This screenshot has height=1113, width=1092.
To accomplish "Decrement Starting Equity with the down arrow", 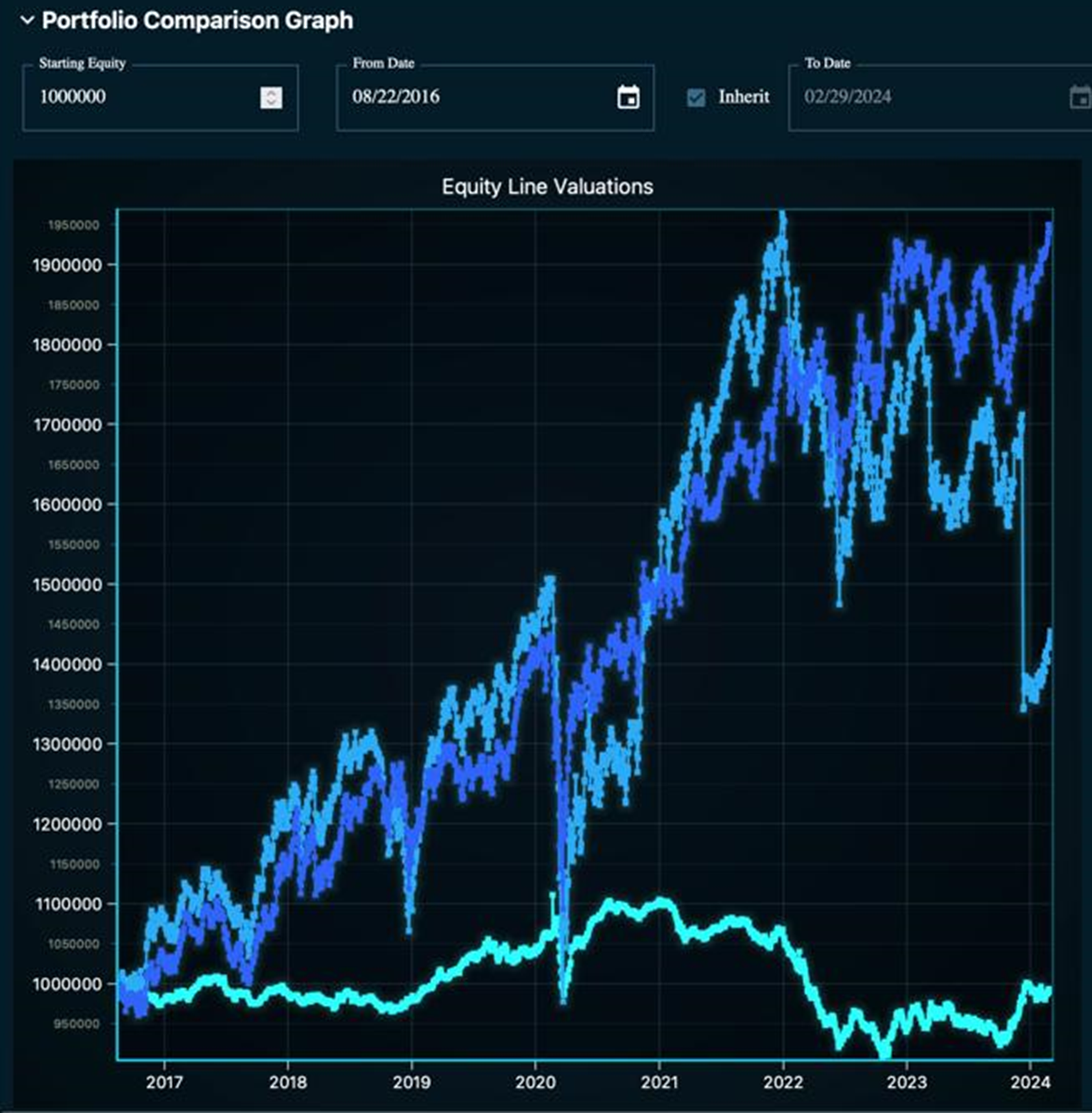I will point(271,103).
